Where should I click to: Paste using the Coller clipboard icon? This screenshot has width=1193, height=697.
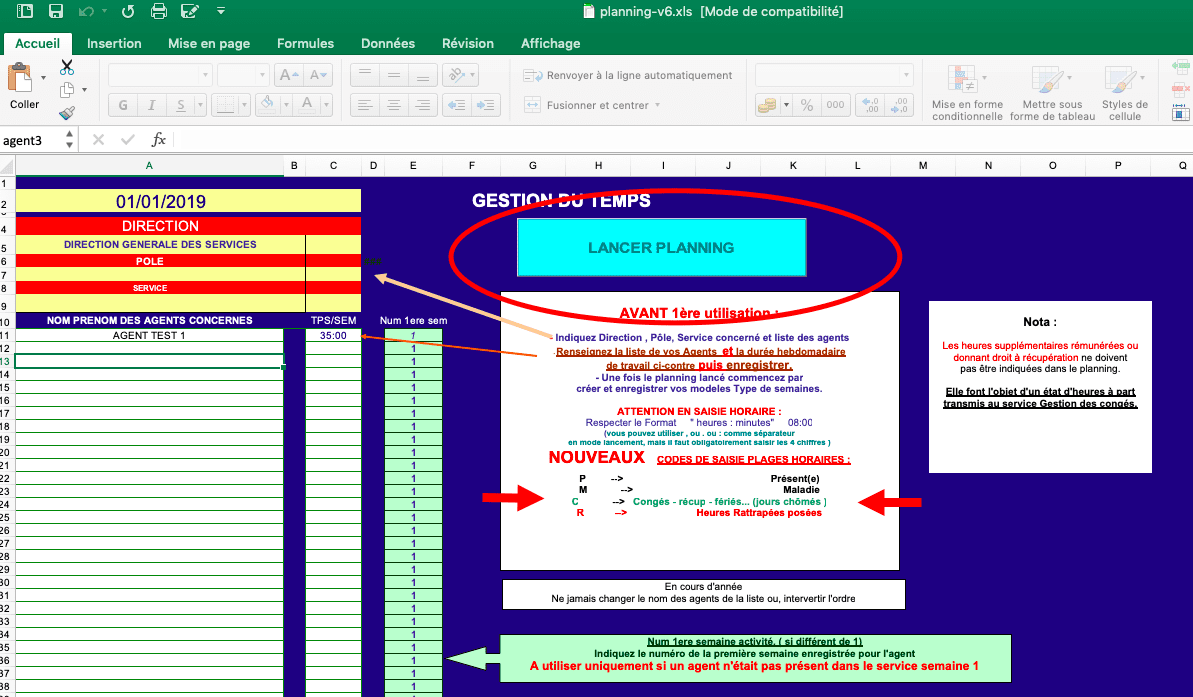pyautogui.click(x=20, y=79)
